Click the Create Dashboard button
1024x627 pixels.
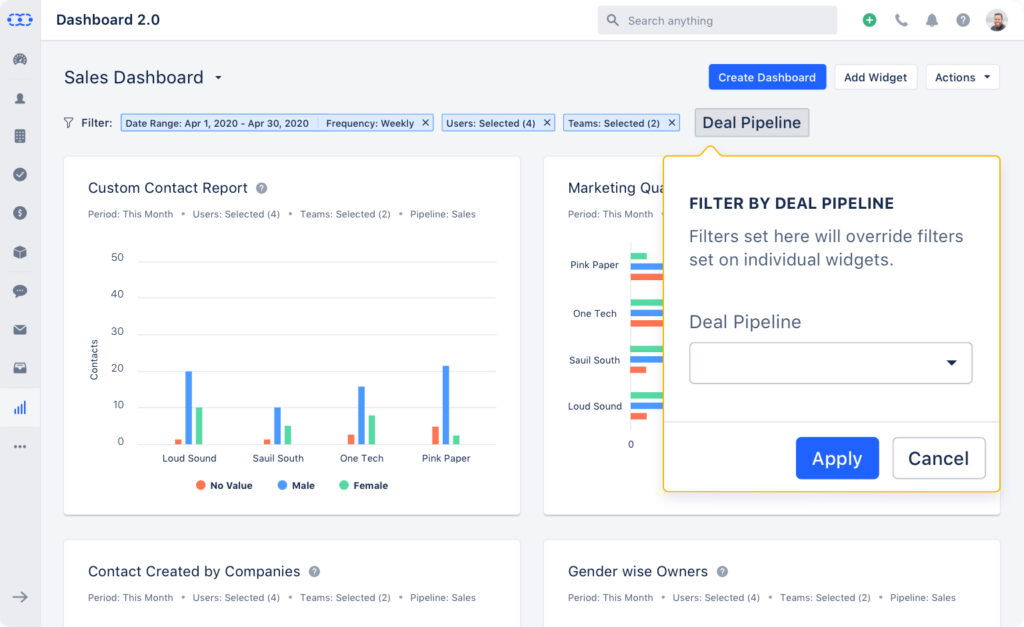(x=767, y=77)
